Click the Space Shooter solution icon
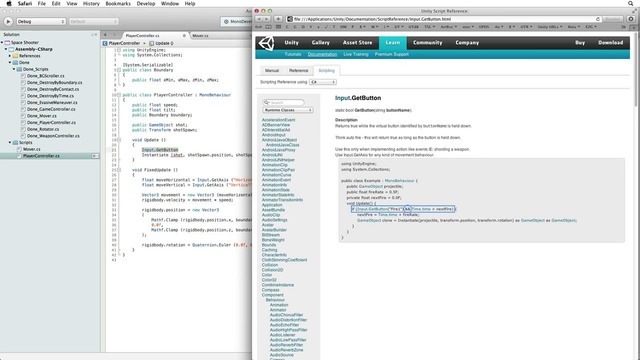The height and width of the screenshot is (360, 640). pyautogui.click(x=7, y=42)
